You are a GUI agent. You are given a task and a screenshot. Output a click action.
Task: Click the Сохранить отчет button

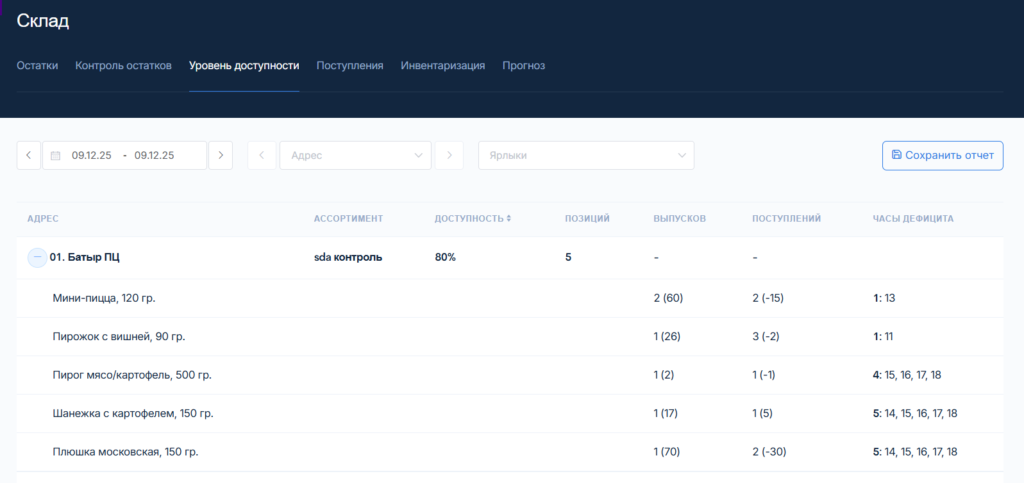[x=942, y=155]
